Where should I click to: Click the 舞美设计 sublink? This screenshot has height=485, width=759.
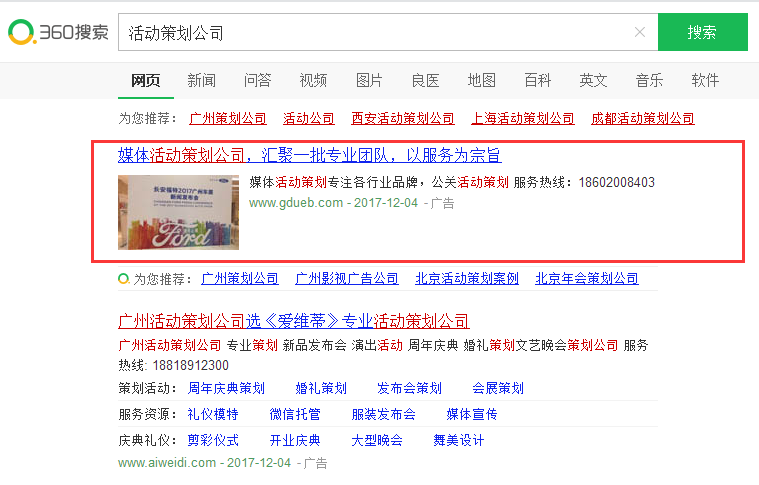tap(458, 441)
